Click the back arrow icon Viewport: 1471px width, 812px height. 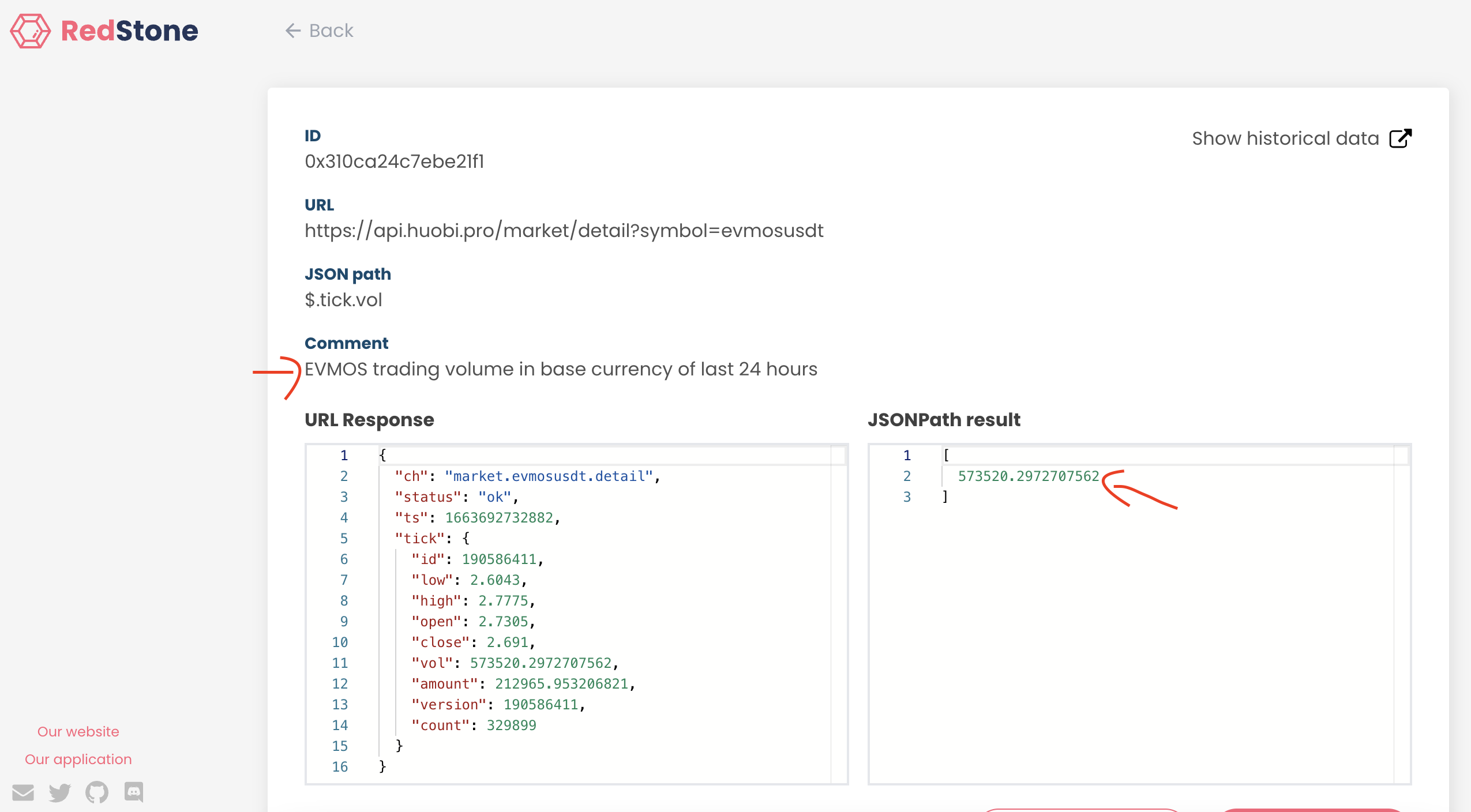tap(293, 31)
